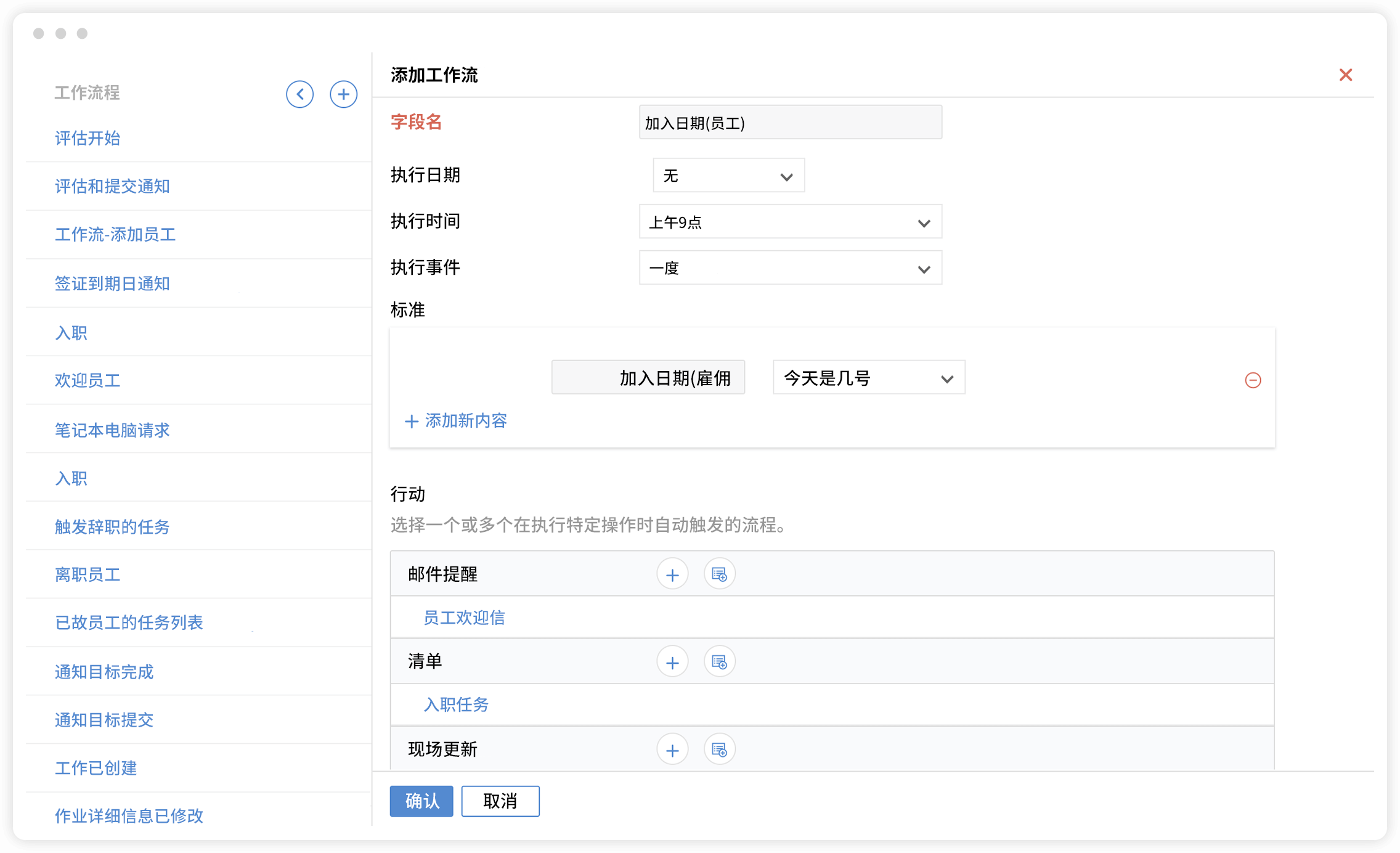Click existing-template icon in 清单 row
The width and height of the screenshot is (1400, 853).
tap(719, 662)
